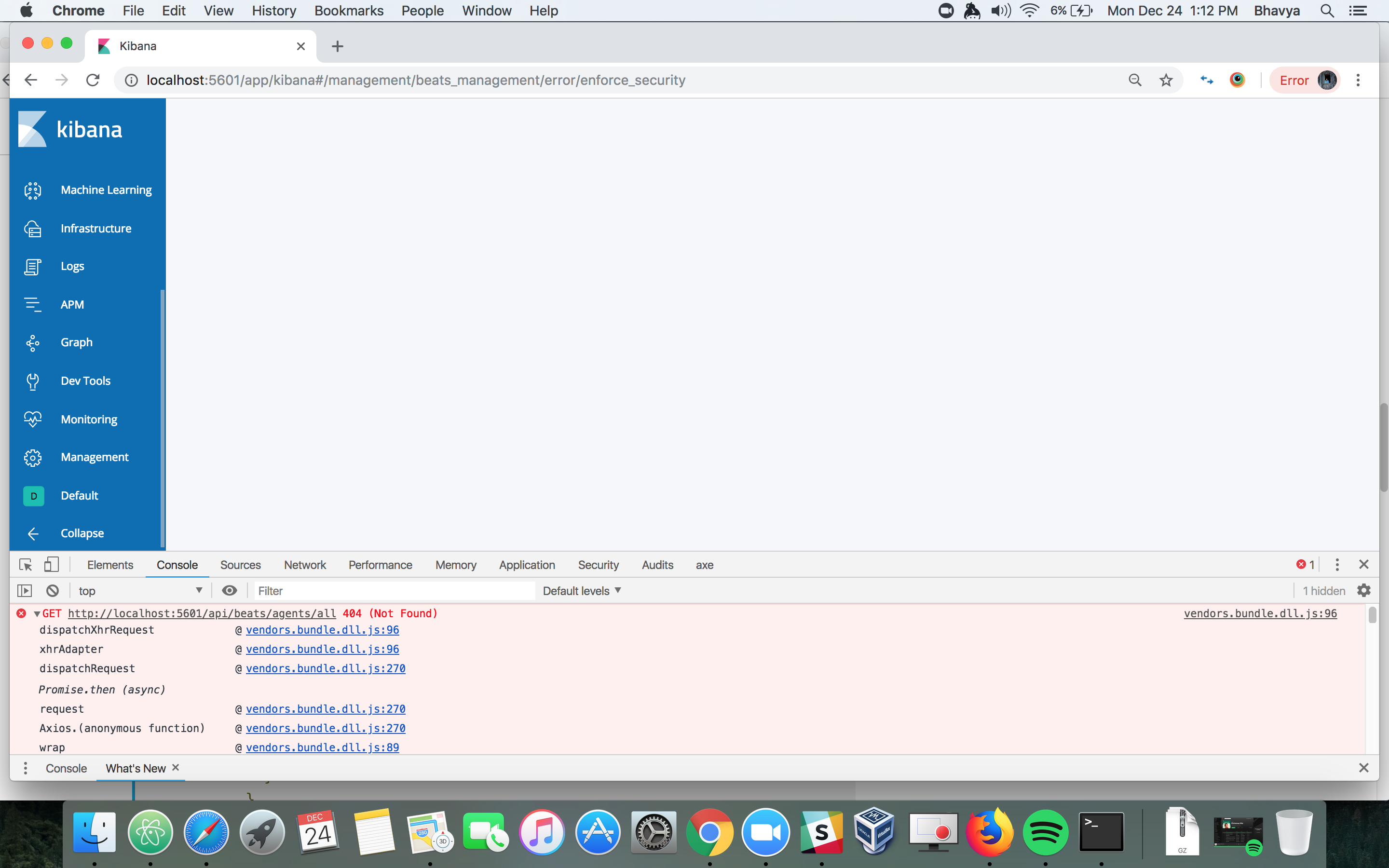Navigate to APM
The image size is (1389, 868).
(72, 304)
